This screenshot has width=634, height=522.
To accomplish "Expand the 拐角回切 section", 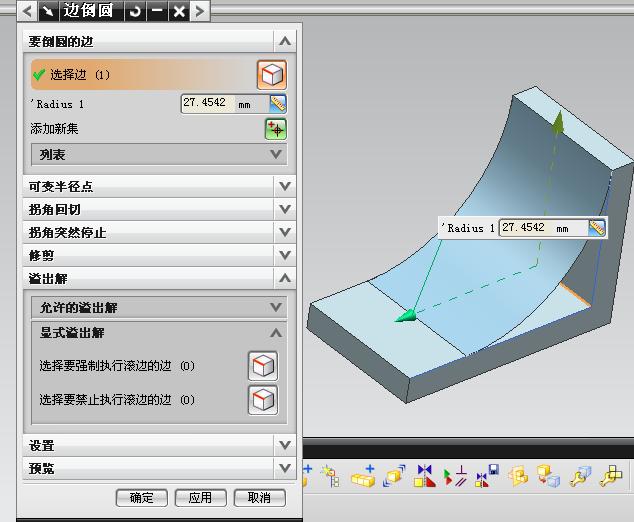I will click(285, 209).
